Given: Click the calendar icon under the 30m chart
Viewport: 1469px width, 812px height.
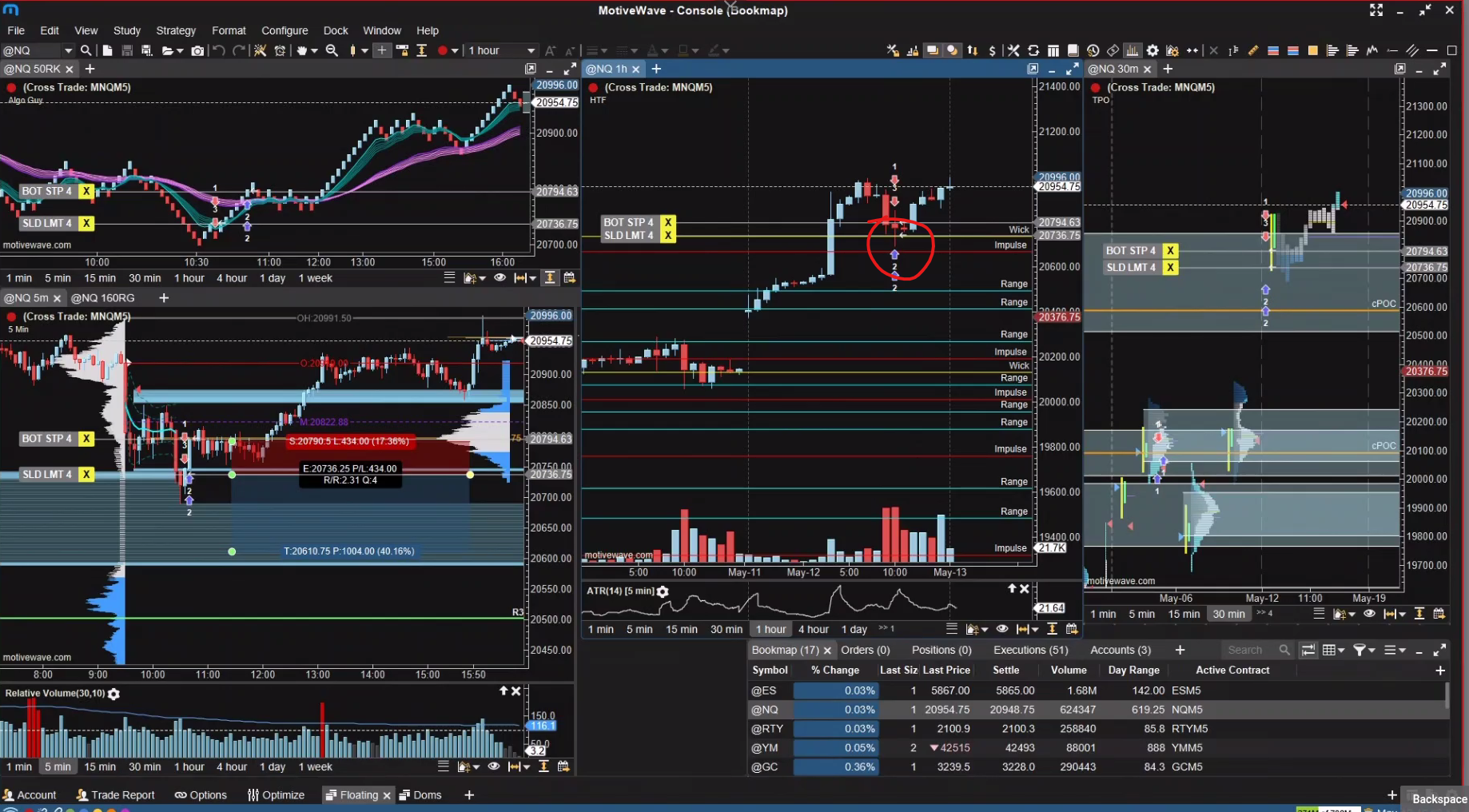Looking at the screenshot, I should pyautogui.click(x=1439, y=614).
